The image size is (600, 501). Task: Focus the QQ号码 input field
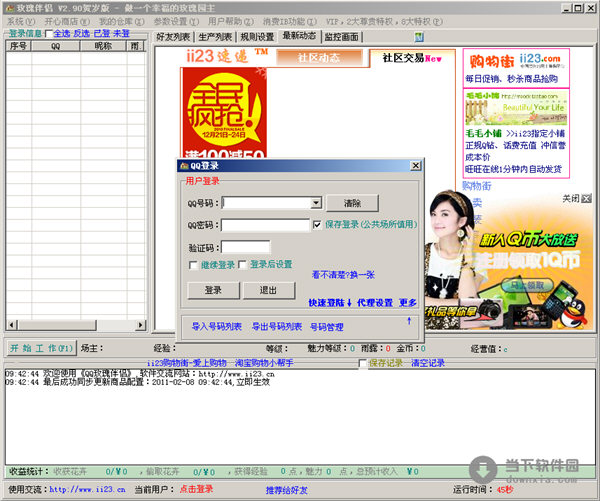point(267,203)
